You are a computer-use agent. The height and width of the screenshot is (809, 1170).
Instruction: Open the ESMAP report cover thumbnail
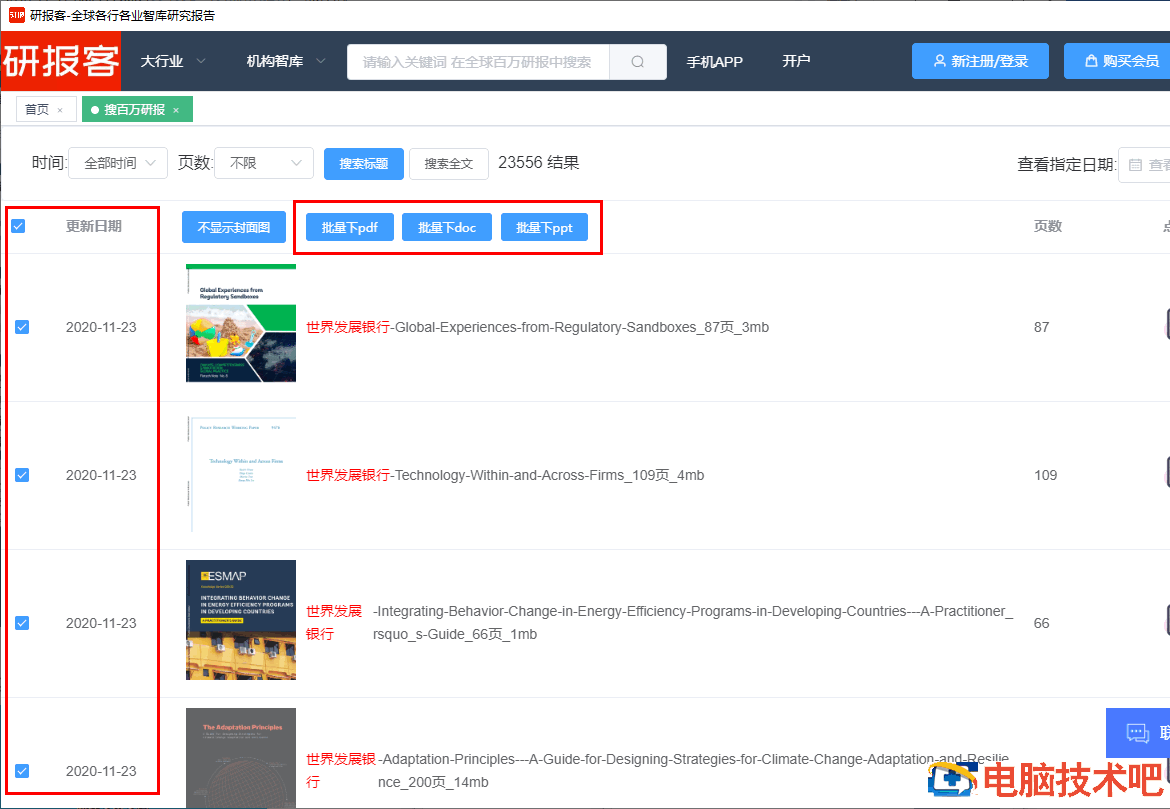point(241,620)
